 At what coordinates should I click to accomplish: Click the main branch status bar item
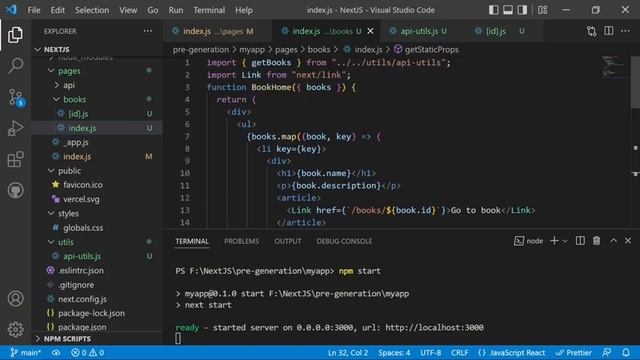[x=25, y=353]
